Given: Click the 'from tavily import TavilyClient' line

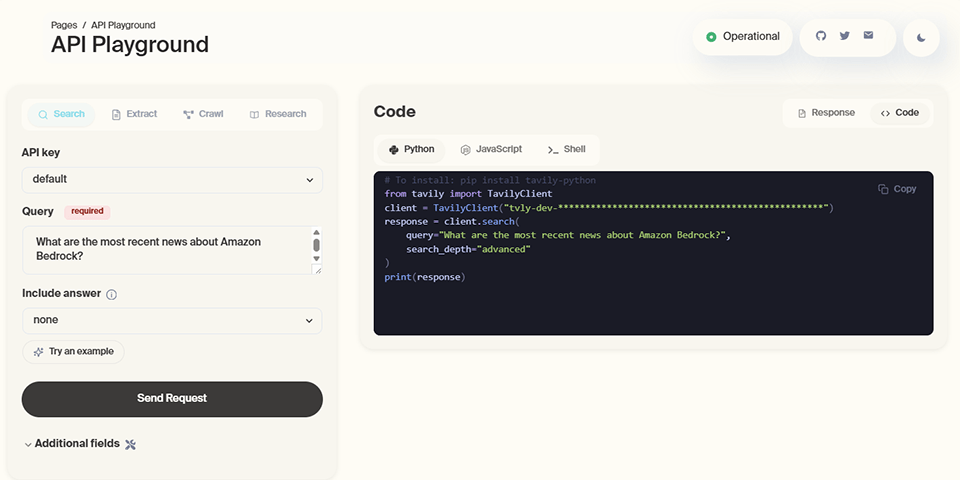Looking at the screenshot, I should (468, 193).
